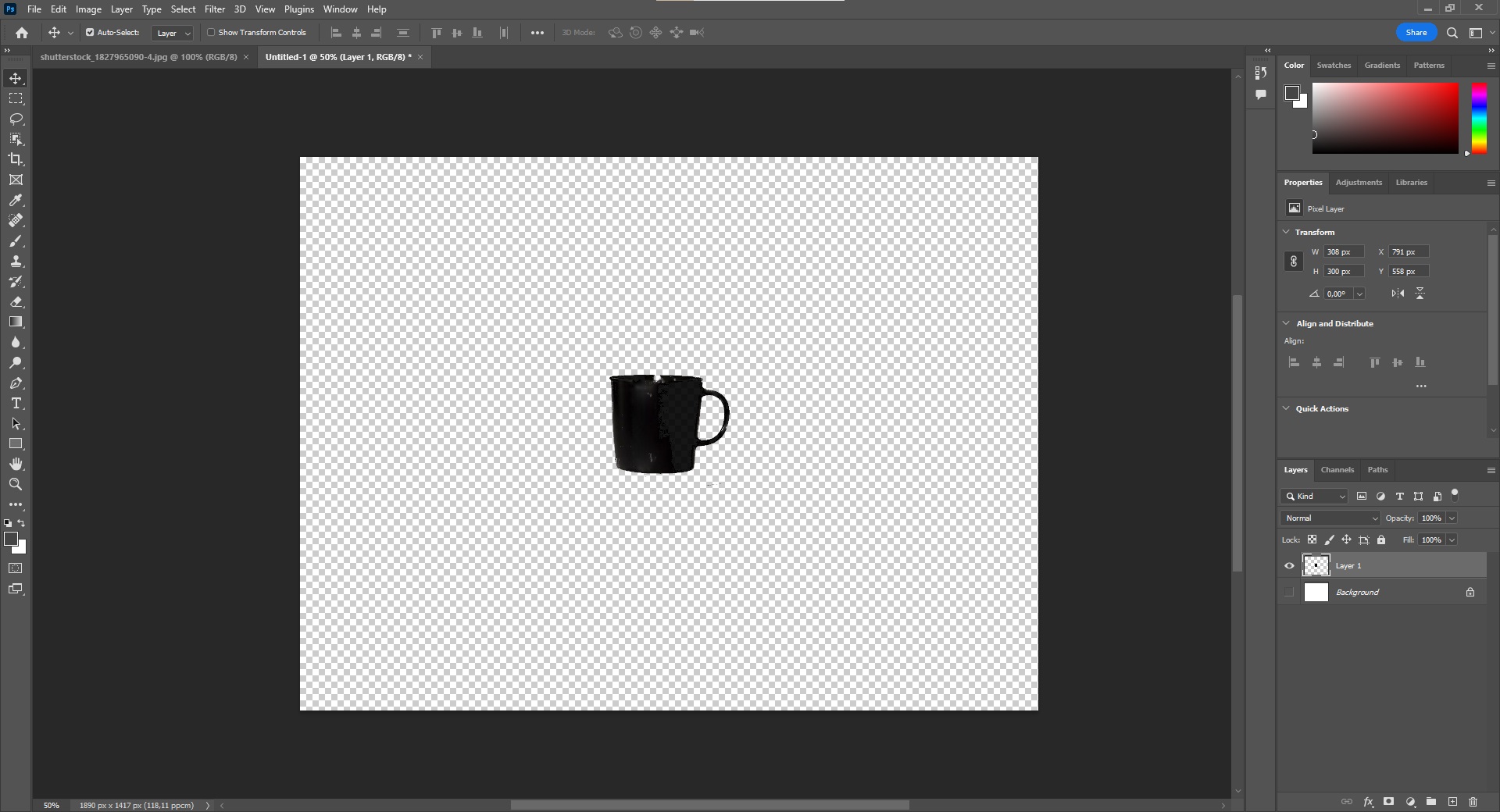Switch to the Channels tab

1337,470
